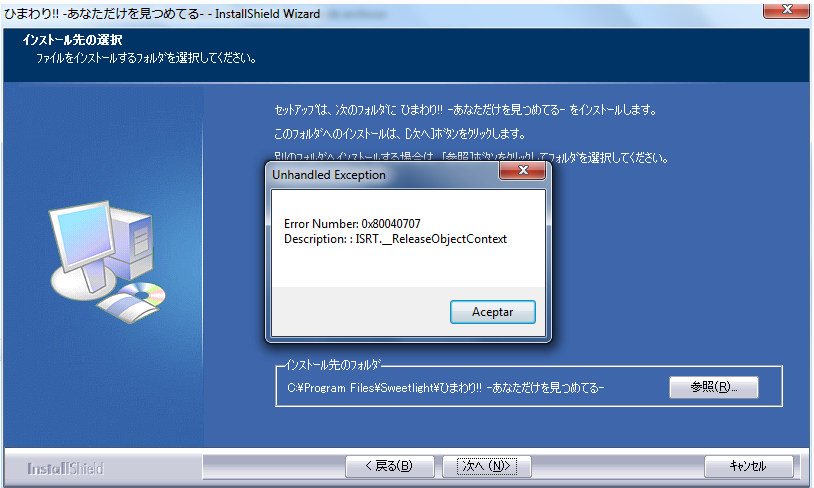Close the InstallShield Wizard window
The width and height of the screenshot is (814, 488).
[786, 9]
